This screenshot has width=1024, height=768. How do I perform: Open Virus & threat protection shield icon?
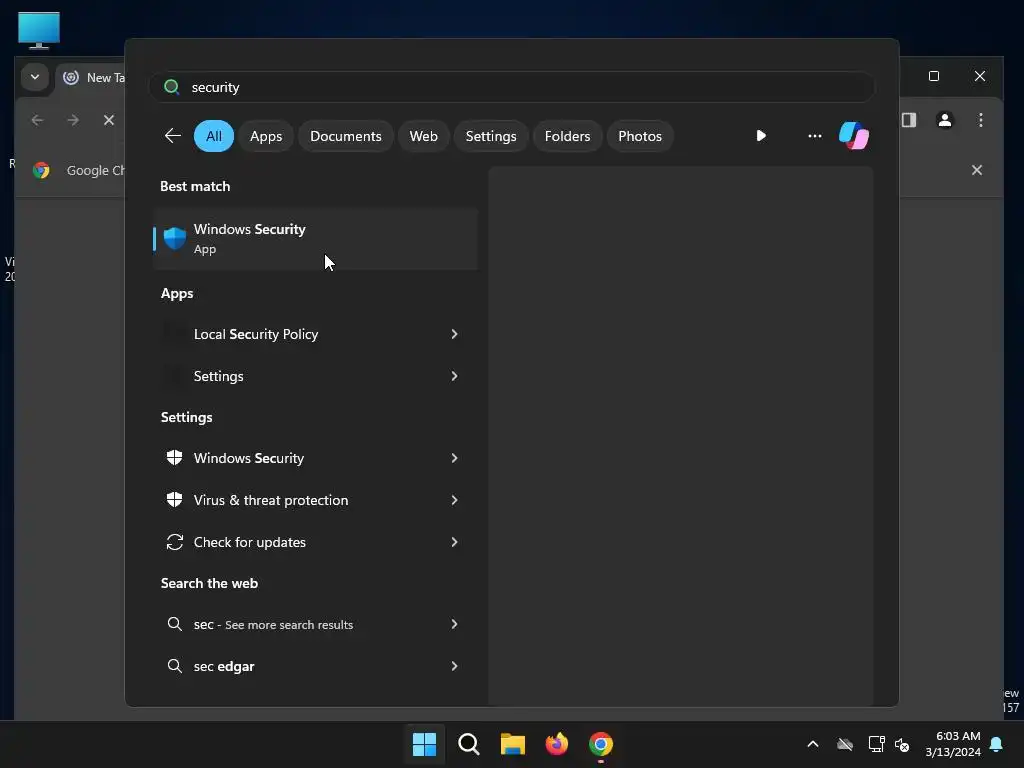tap(174, 500)
